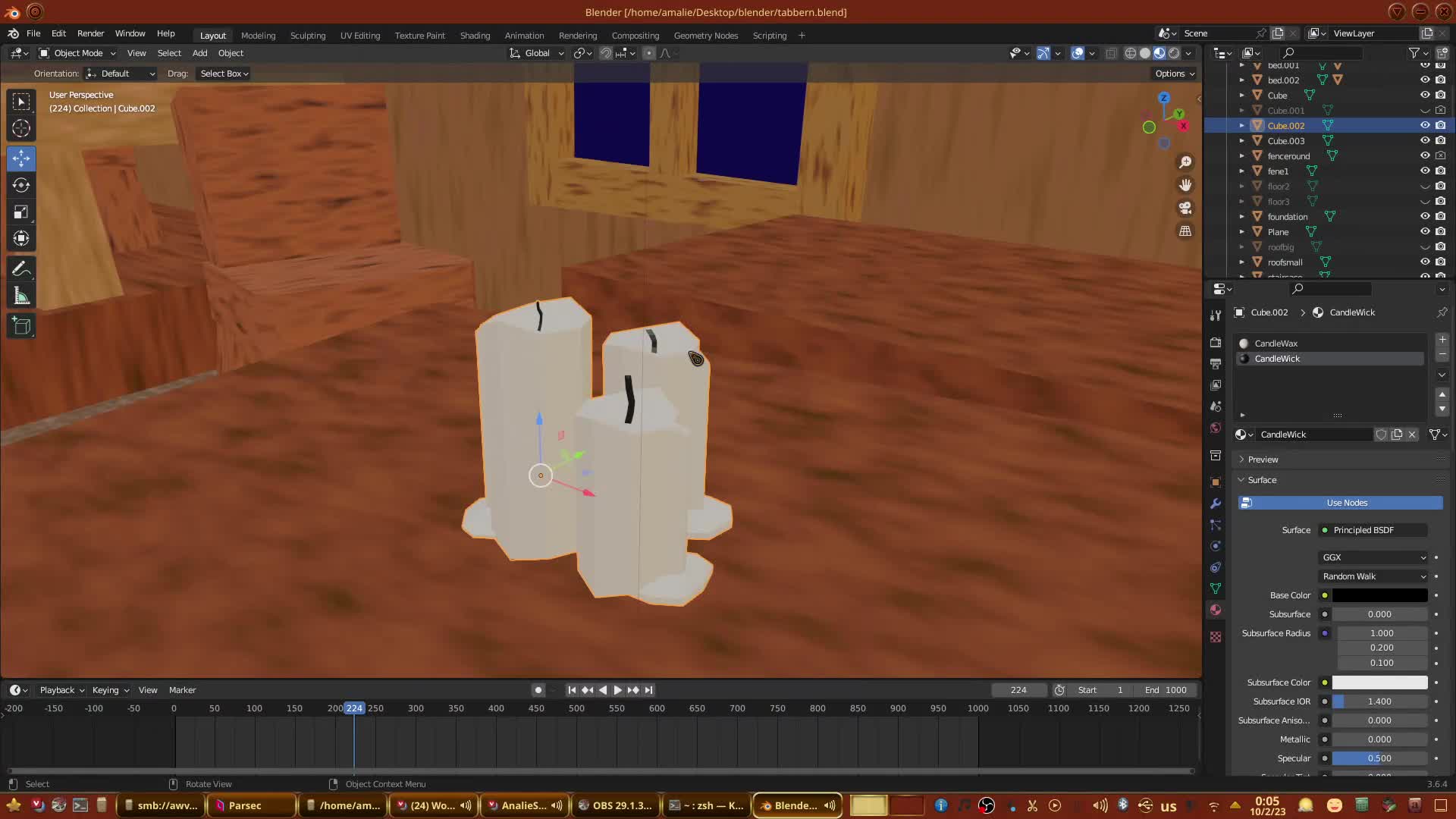Choose the Add Cube tool
Image resolution: width=1456 pixels, height=819 pixels.
point(21,326)
